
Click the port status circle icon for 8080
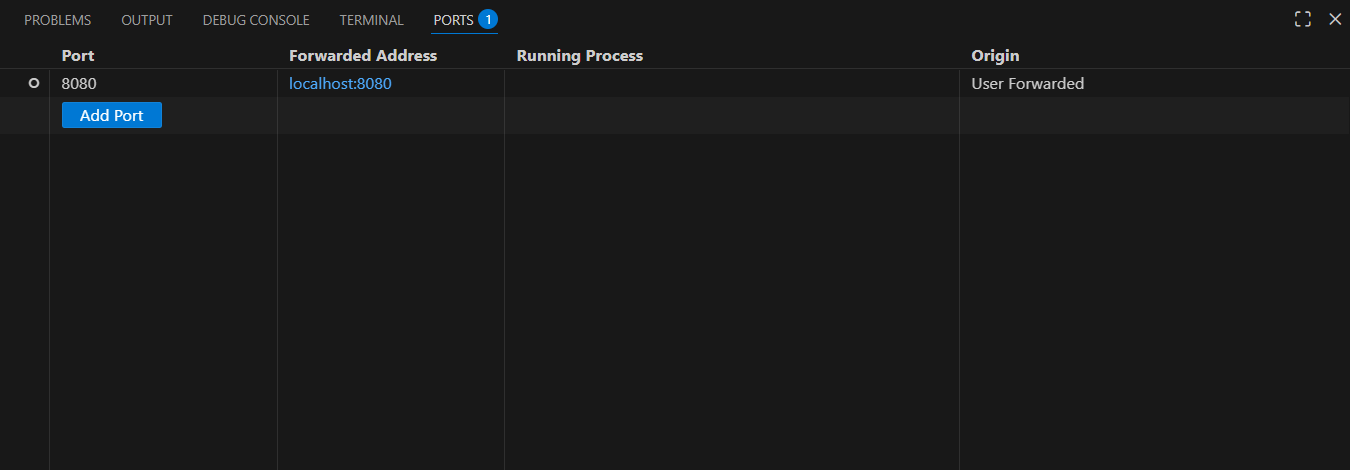click(x=34, y=84)
